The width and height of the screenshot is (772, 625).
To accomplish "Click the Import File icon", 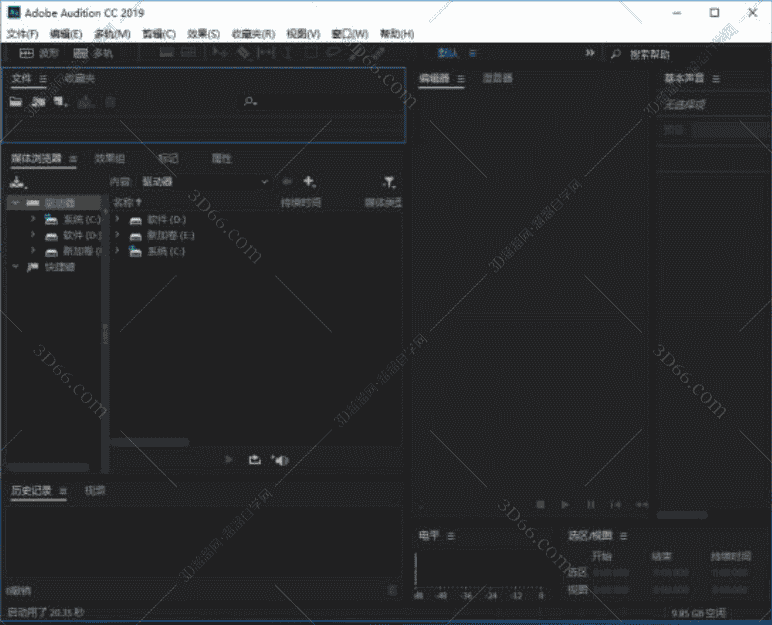I will pos(38,101).
